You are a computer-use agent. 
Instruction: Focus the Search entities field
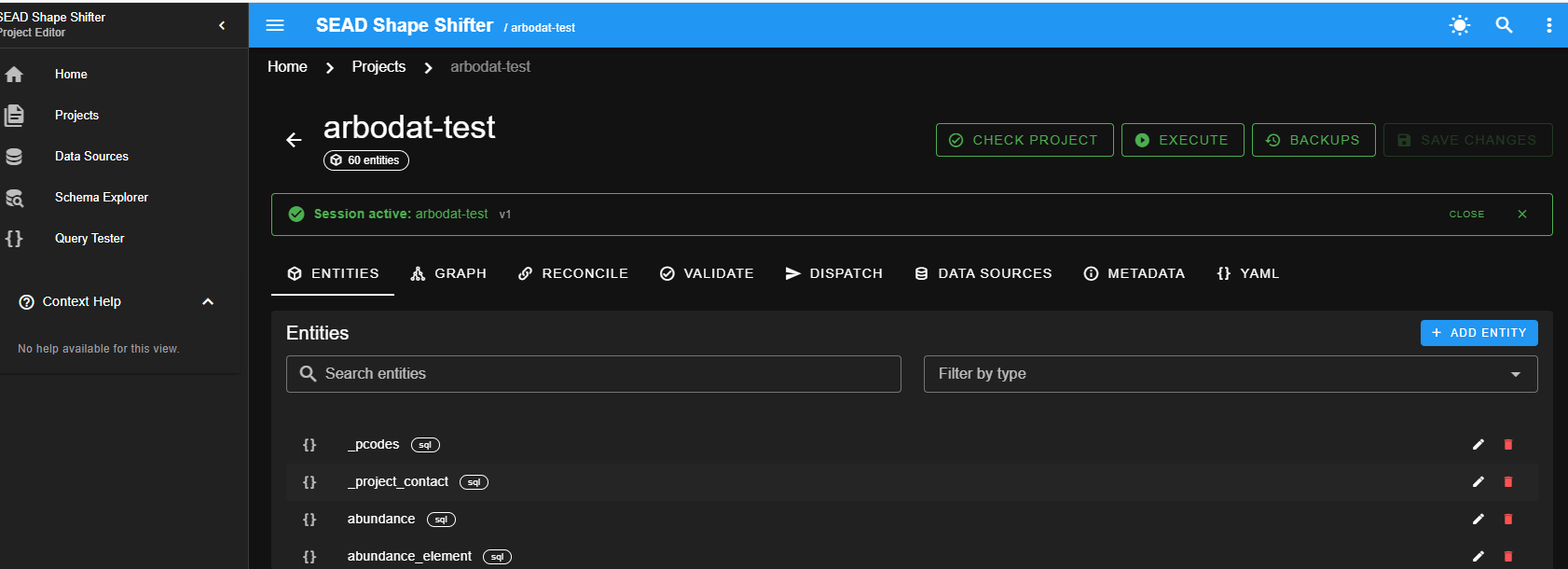pos(593,374)
